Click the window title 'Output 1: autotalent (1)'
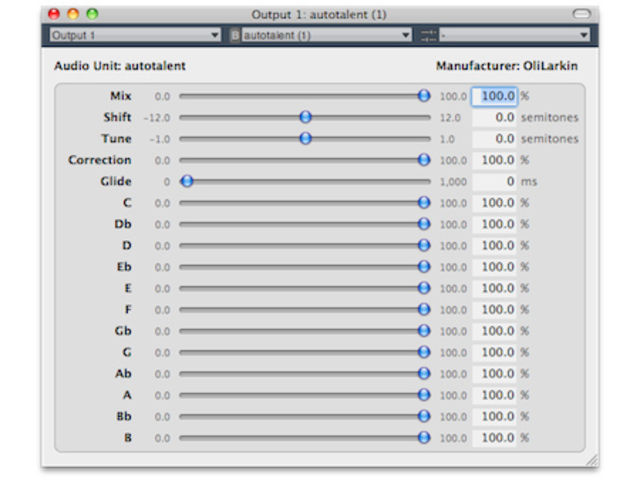 319,15
